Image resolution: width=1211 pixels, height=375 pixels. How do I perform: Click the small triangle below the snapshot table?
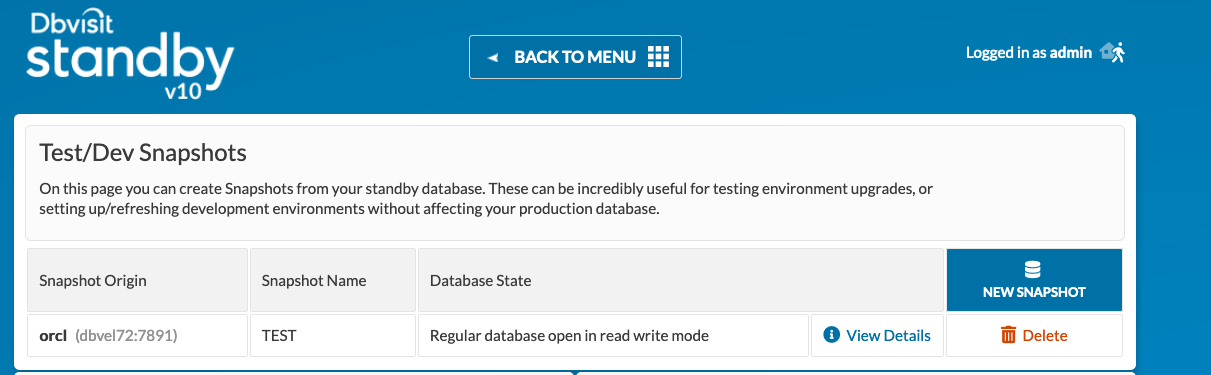click(575, 372)
